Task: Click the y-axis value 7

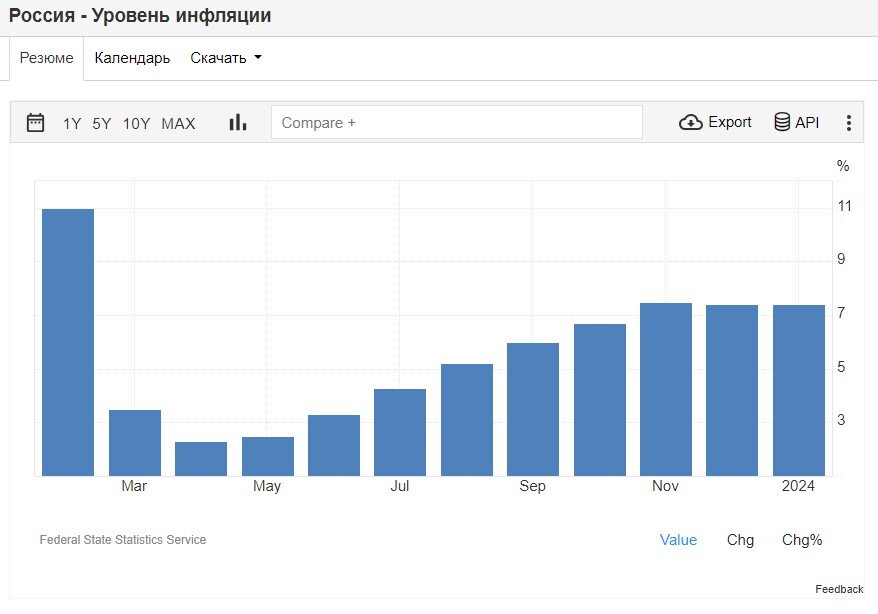Action: click(841, 313)
